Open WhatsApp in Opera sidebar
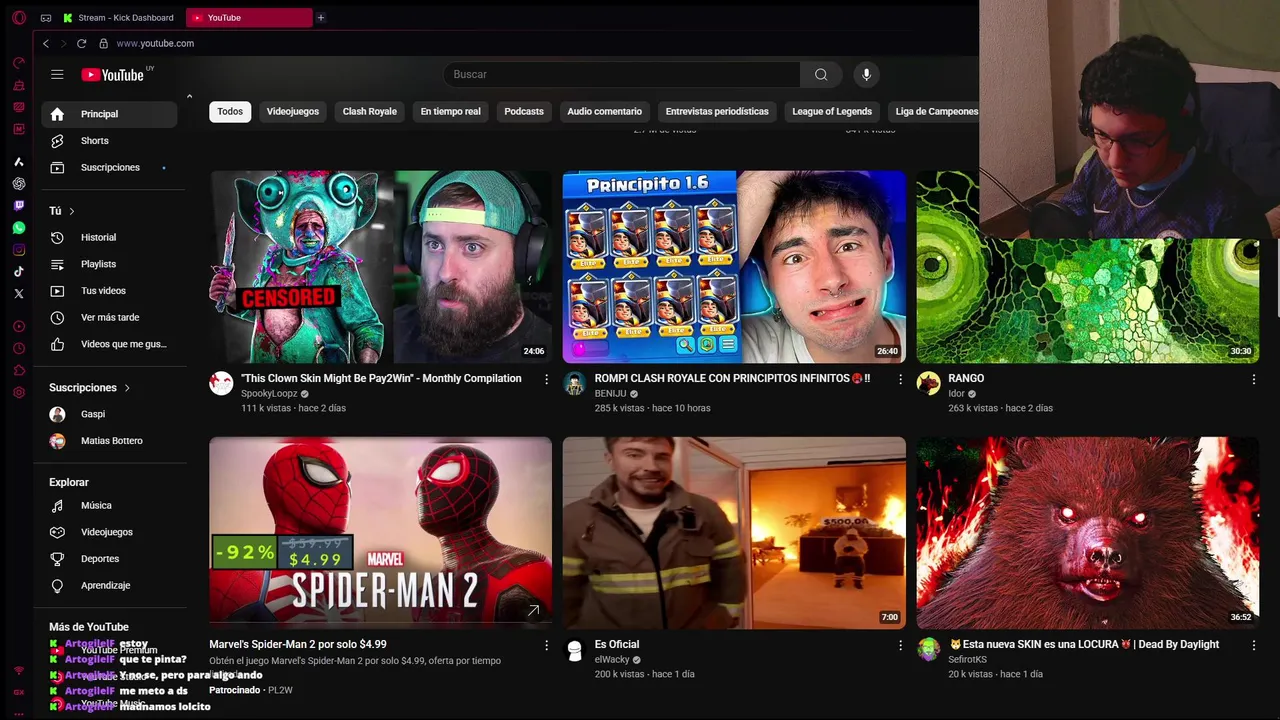The image size is (1280, 720). 19,227
